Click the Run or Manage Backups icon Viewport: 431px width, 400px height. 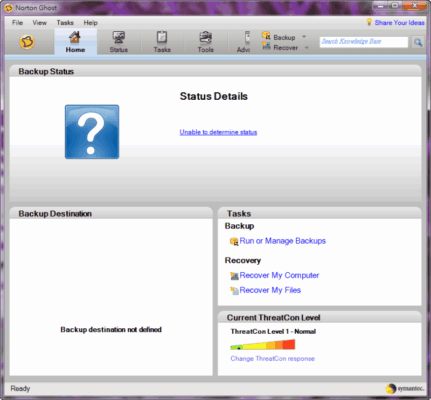[234, 241]
